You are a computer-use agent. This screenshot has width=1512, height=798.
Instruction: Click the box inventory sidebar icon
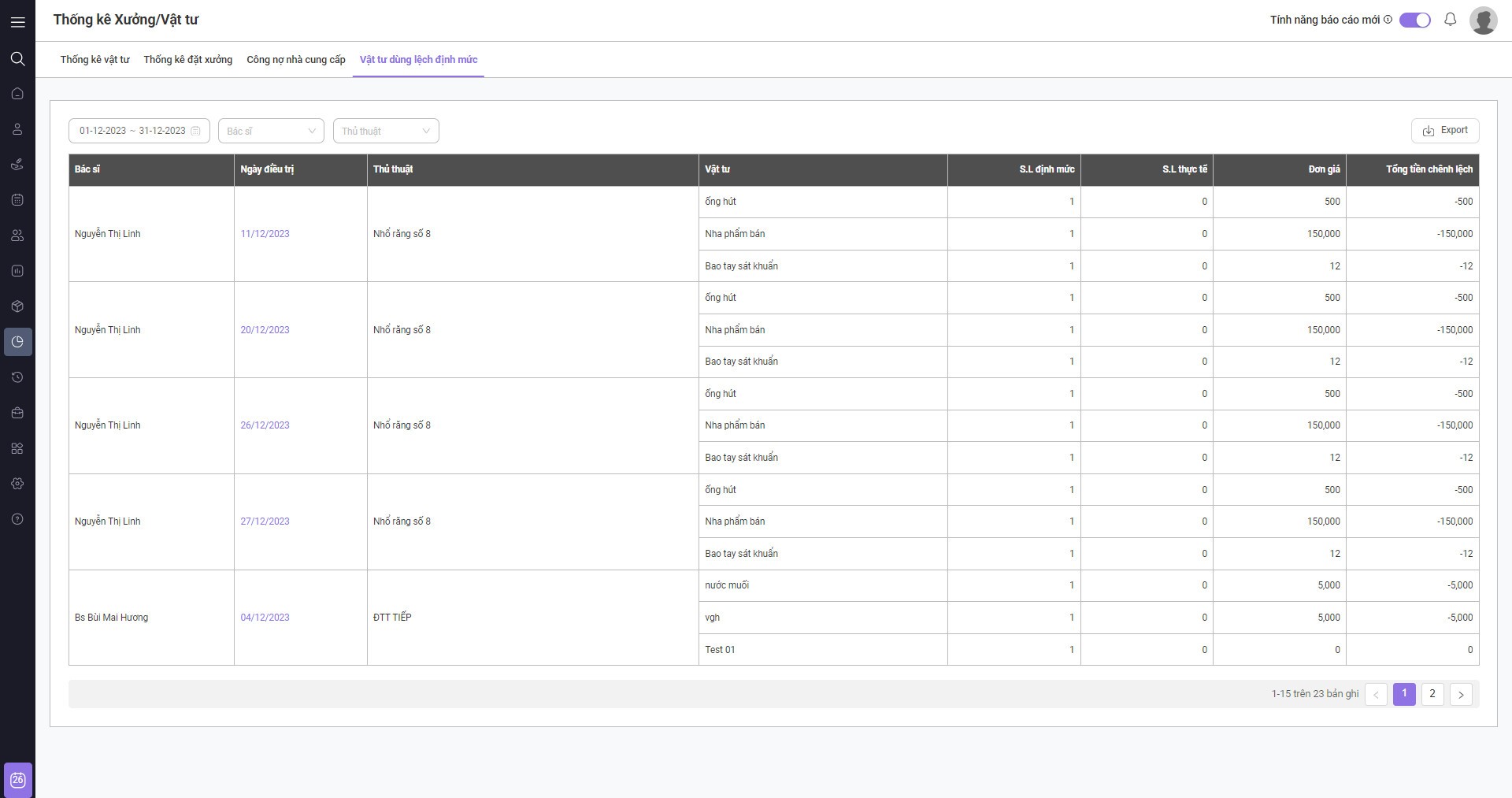(17, 306)
